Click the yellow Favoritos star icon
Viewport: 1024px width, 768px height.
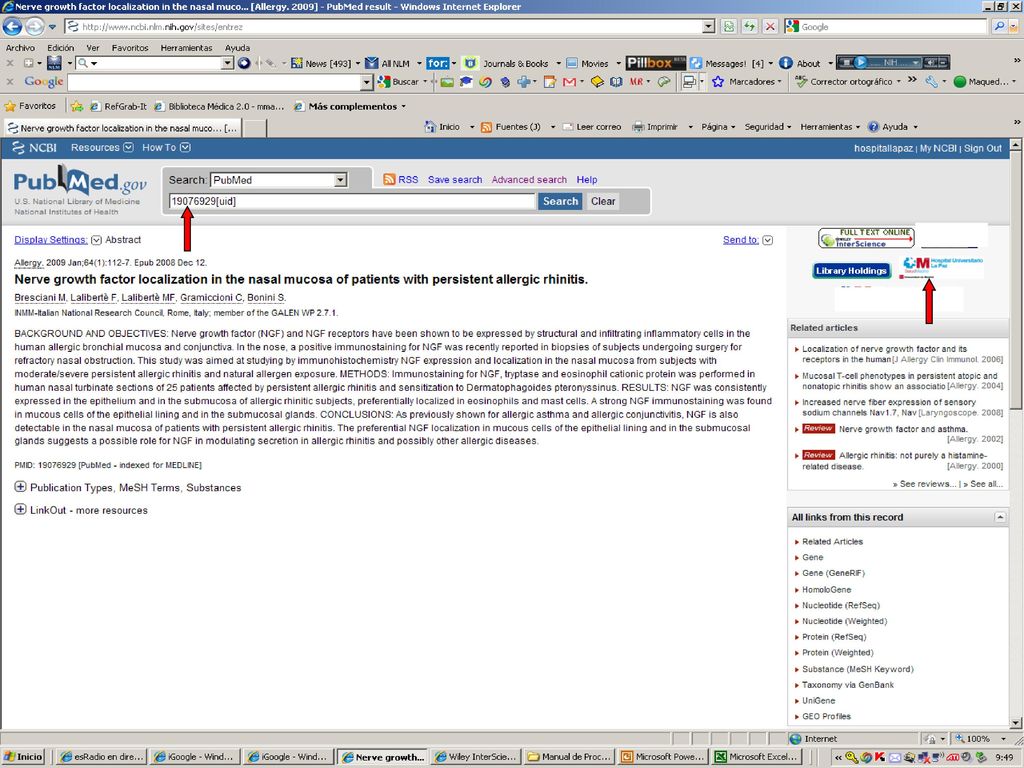10,106
